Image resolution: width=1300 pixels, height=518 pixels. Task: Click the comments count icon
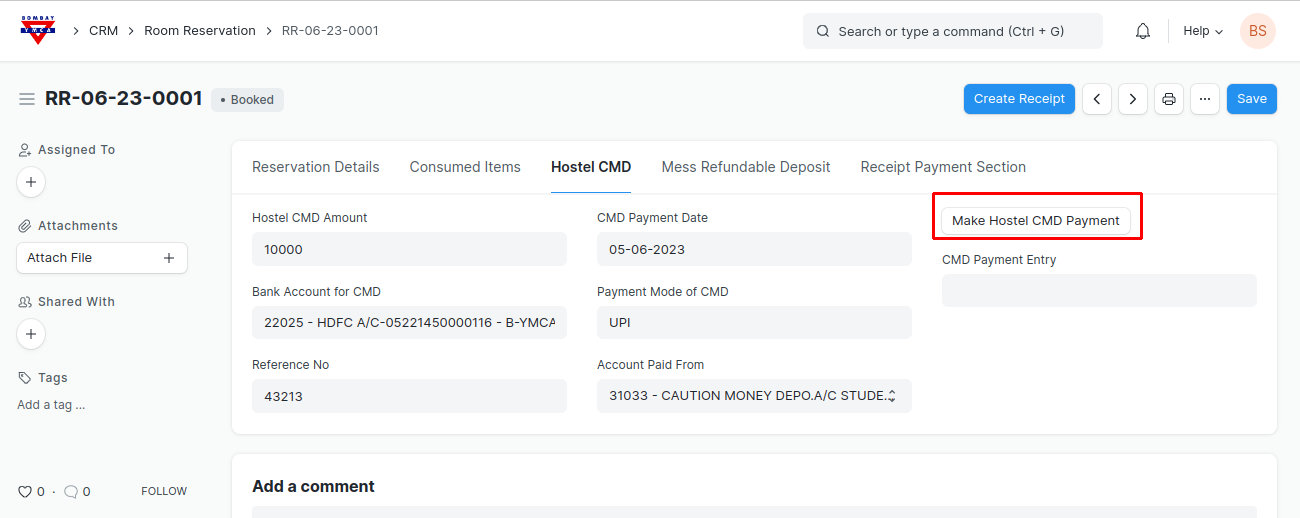pyautogui.click(x=71, y=492)
